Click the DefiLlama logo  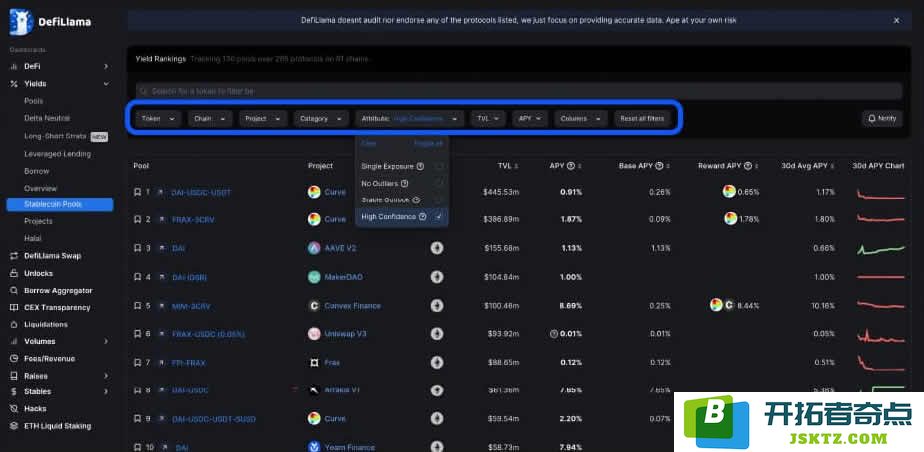pyautogui.click(x=50, y=22)
